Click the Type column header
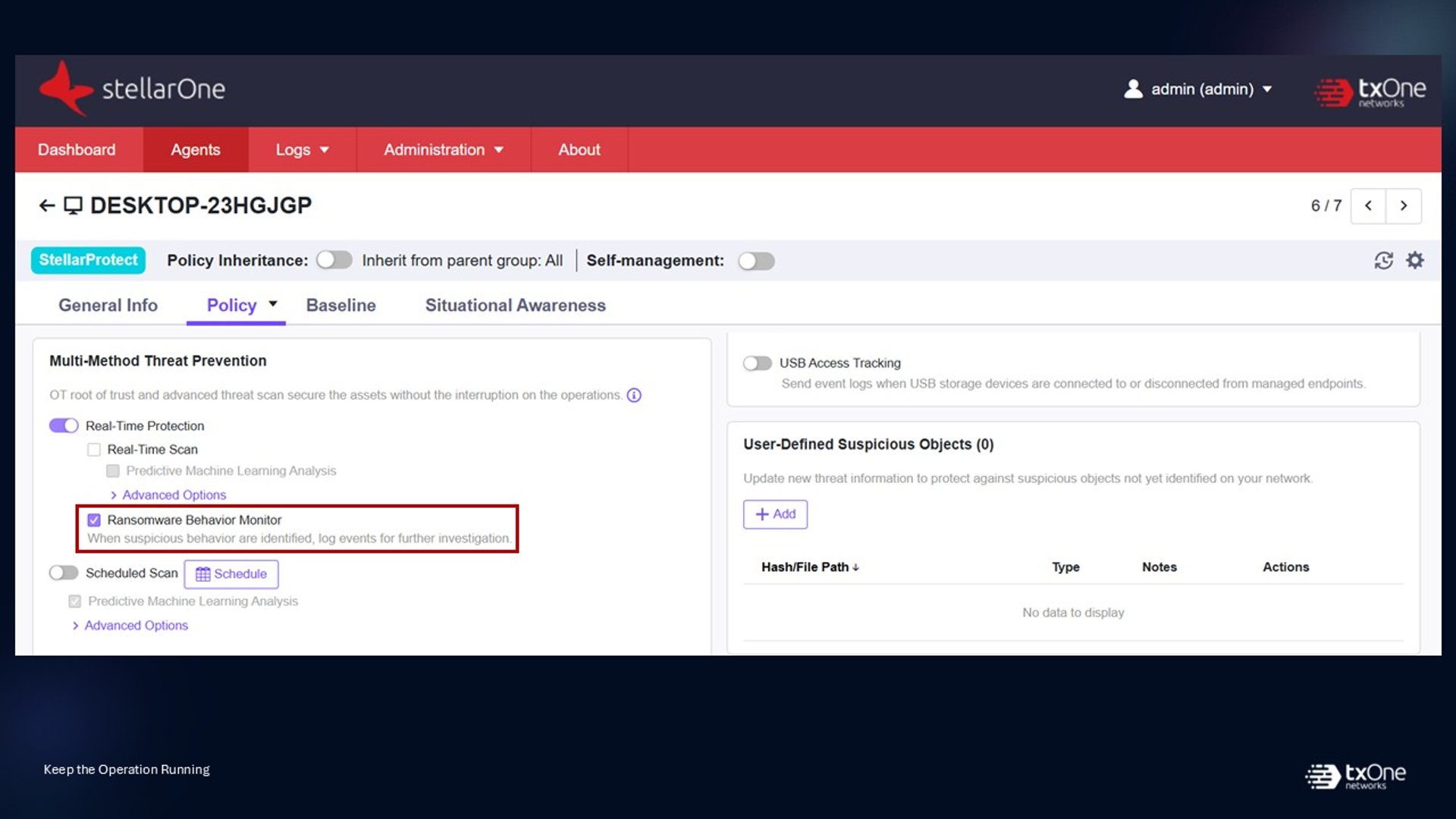This screenshot has width=1456, height=819. [x=1065, y=567]
